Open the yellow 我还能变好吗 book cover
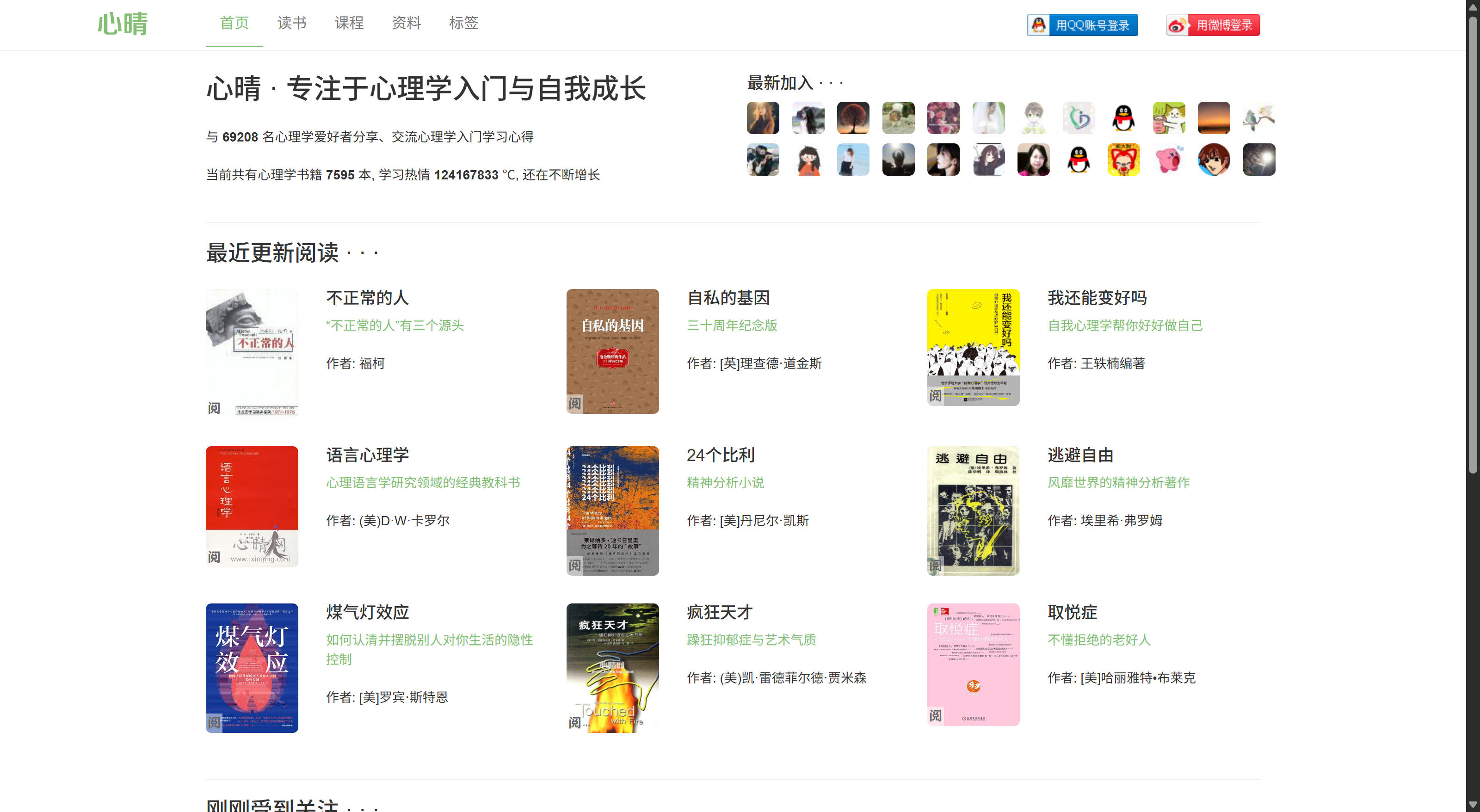The width and height of the screenshot is (1480, 812). (x=973, y=347)
